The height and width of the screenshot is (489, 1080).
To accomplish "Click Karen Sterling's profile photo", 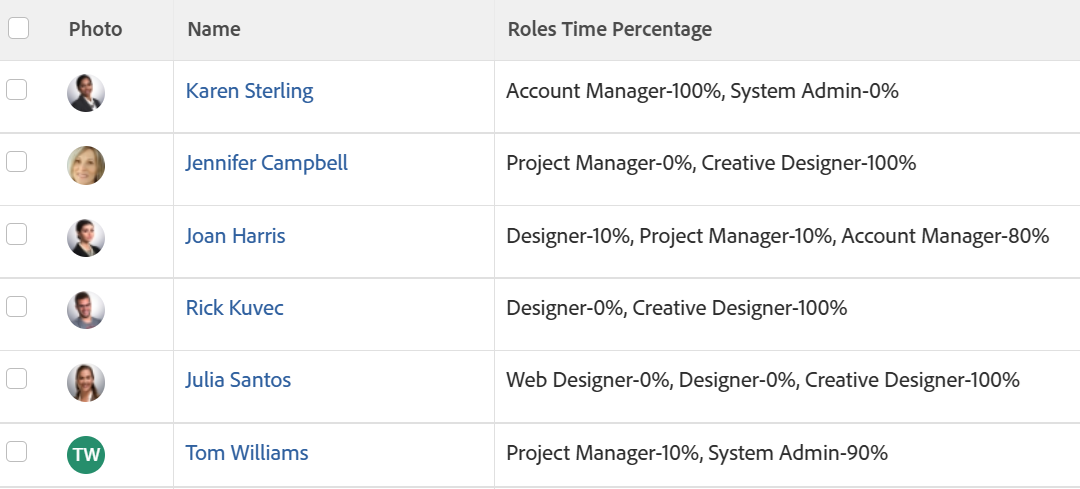I will 86,93.
